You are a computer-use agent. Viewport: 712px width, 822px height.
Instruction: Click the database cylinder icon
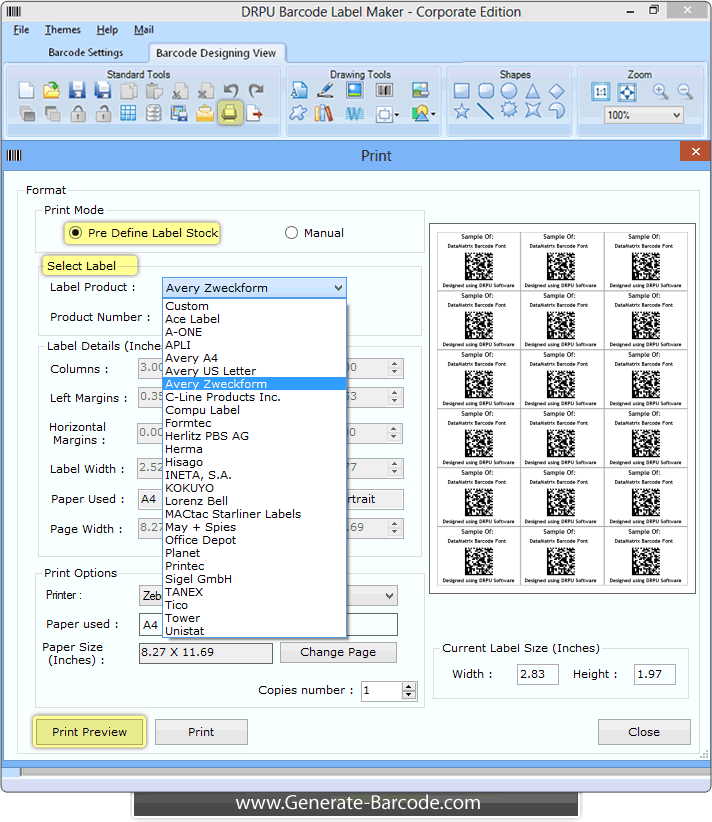(153, 113)
